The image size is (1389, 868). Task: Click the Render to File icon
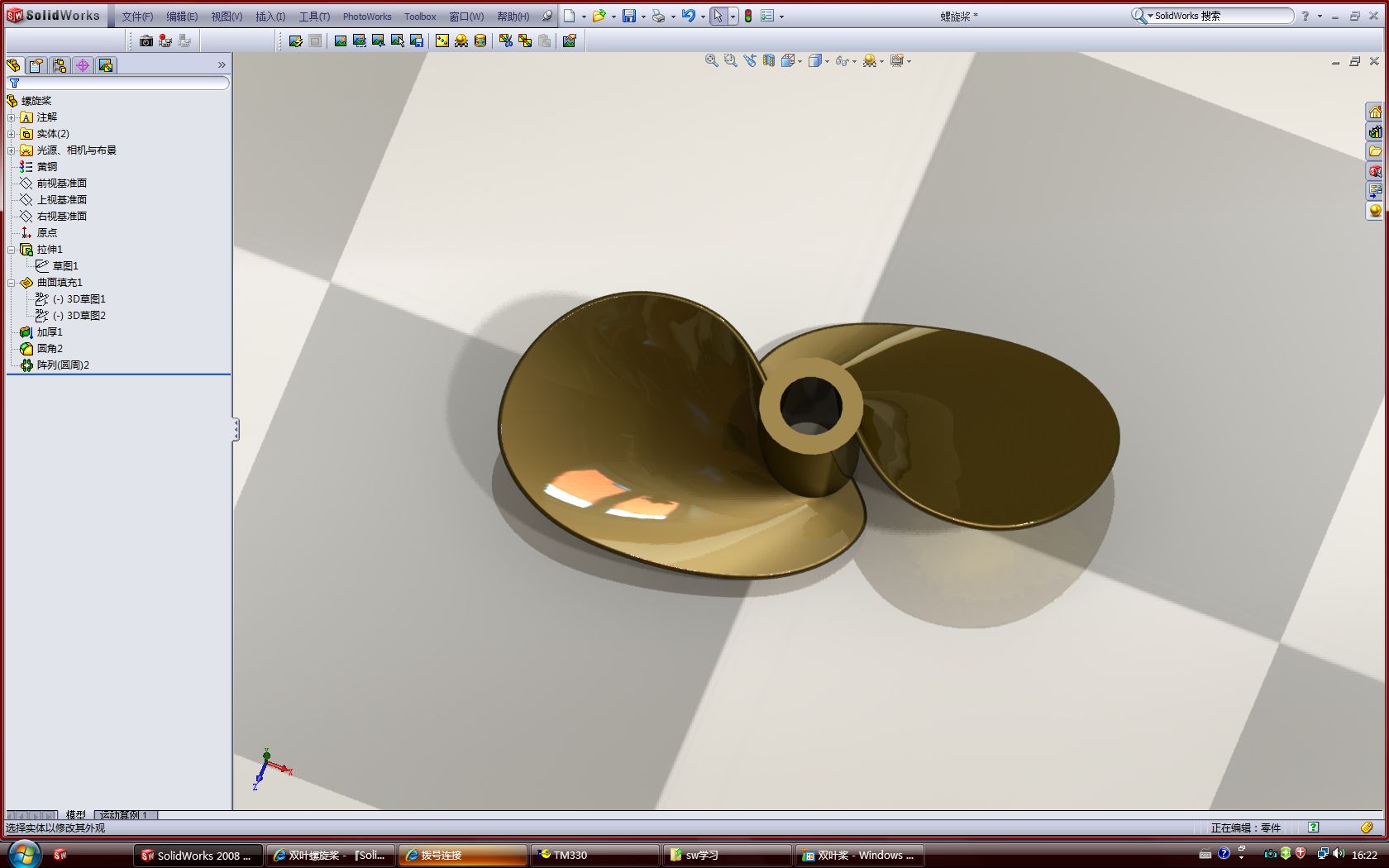point(416,41)
